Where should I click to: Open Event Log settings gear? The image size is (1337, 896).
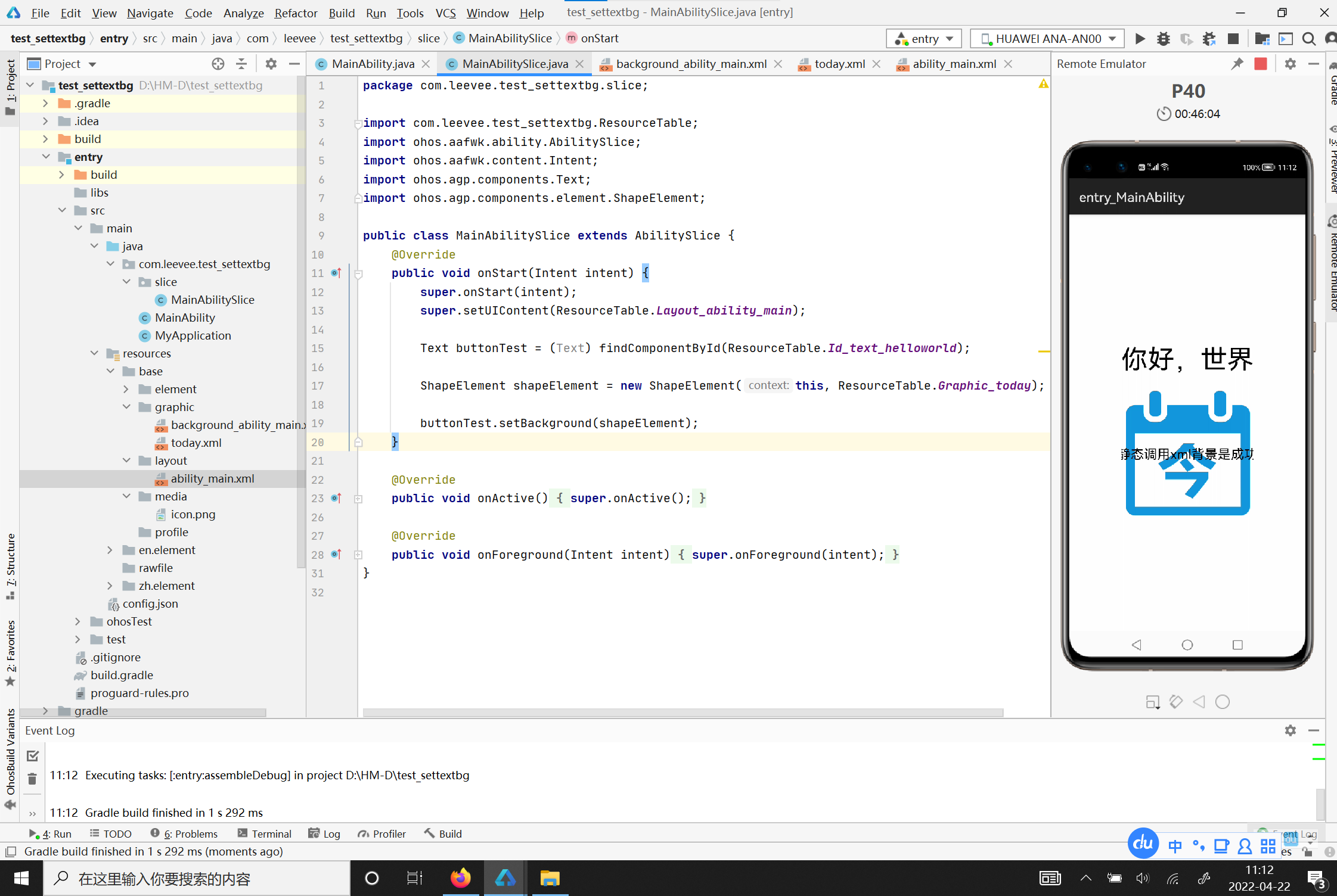pos(1291,730)
